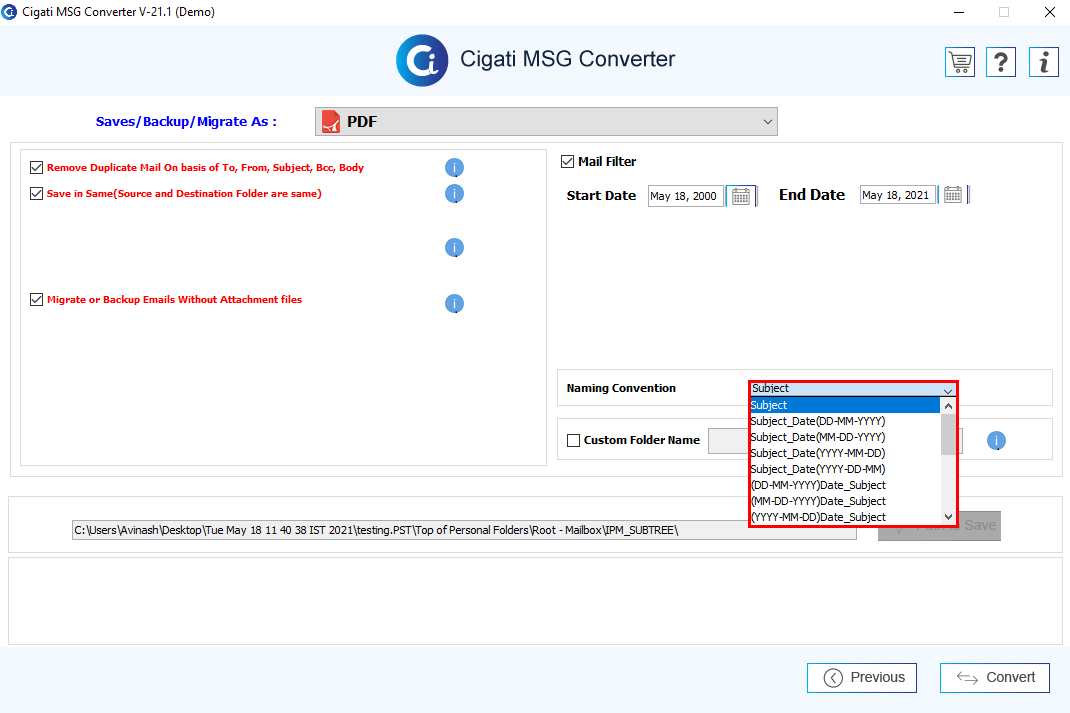Screen dimensions: 1070x713
Task: View info for Save in Same option
Action: [454, 194]
